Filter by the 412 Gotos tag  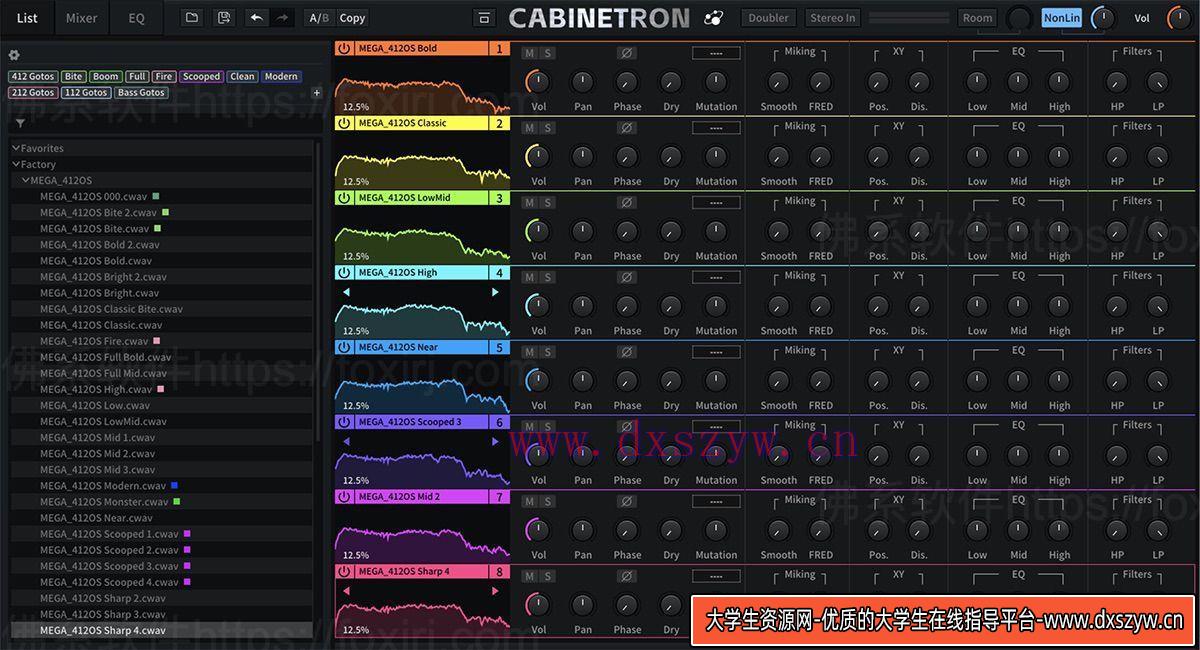point(32,77)
